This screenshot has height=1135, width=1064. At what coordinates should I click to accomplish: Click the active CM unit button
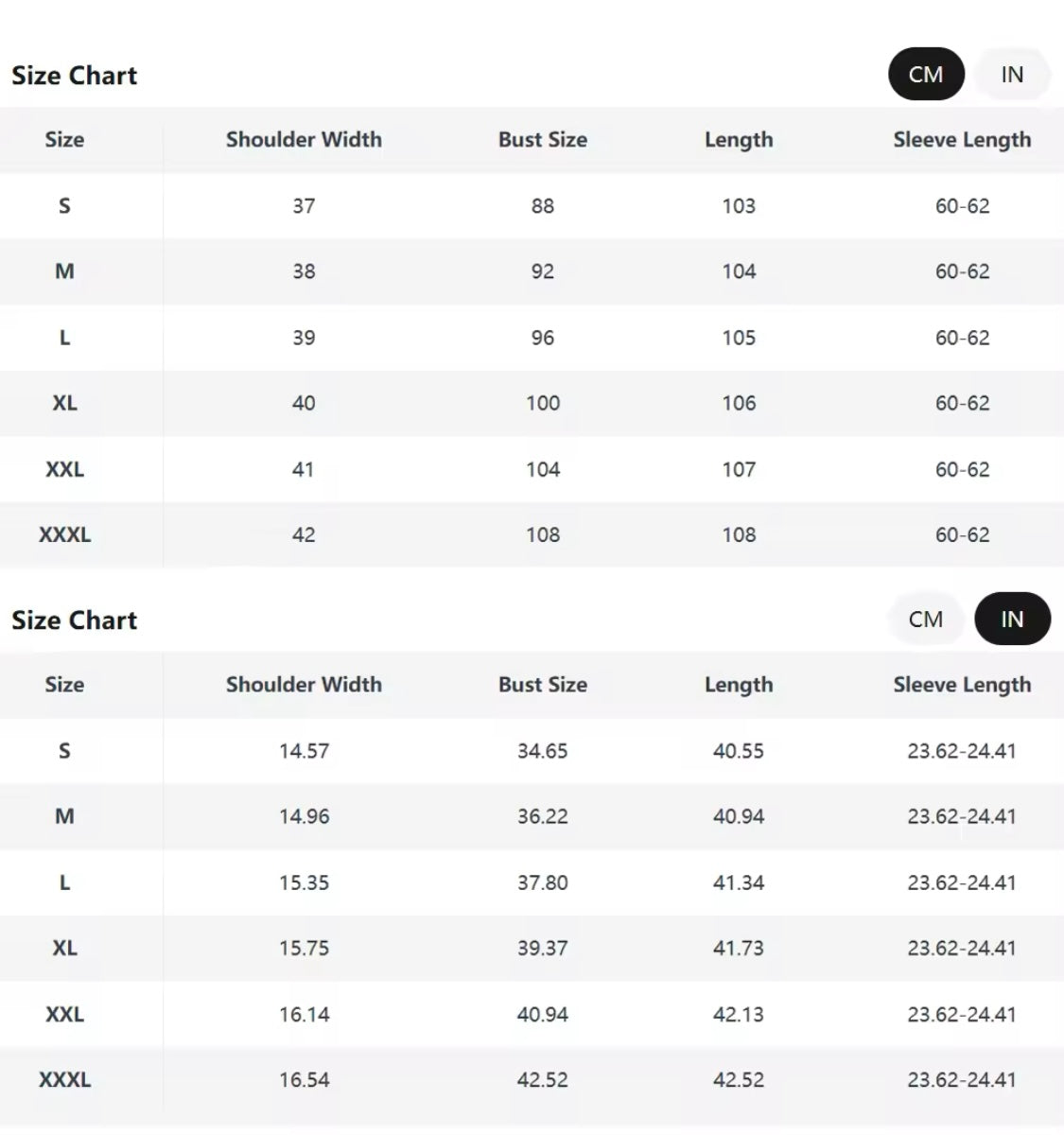926,75
